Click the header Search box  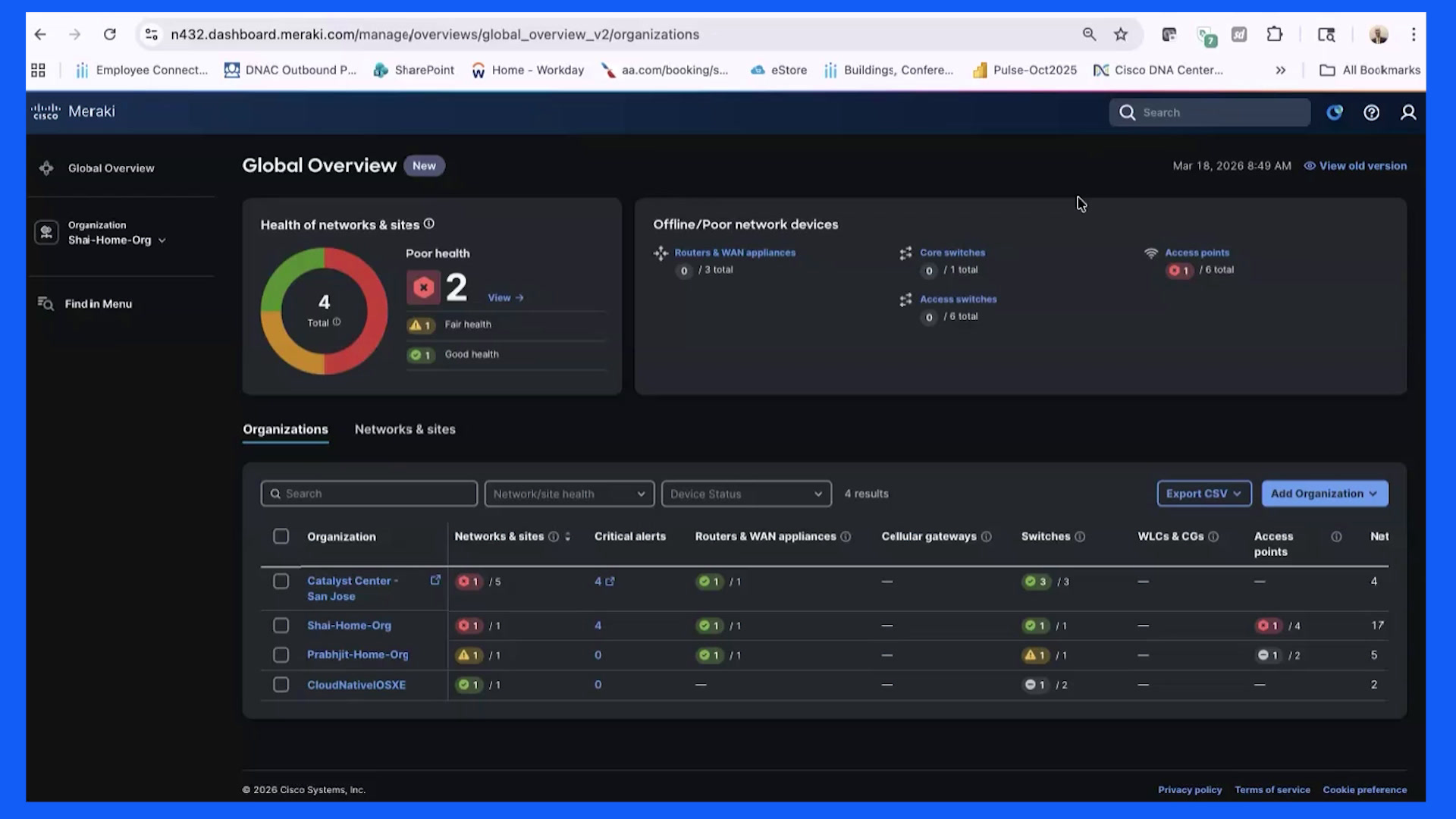tap(1210, 112)
